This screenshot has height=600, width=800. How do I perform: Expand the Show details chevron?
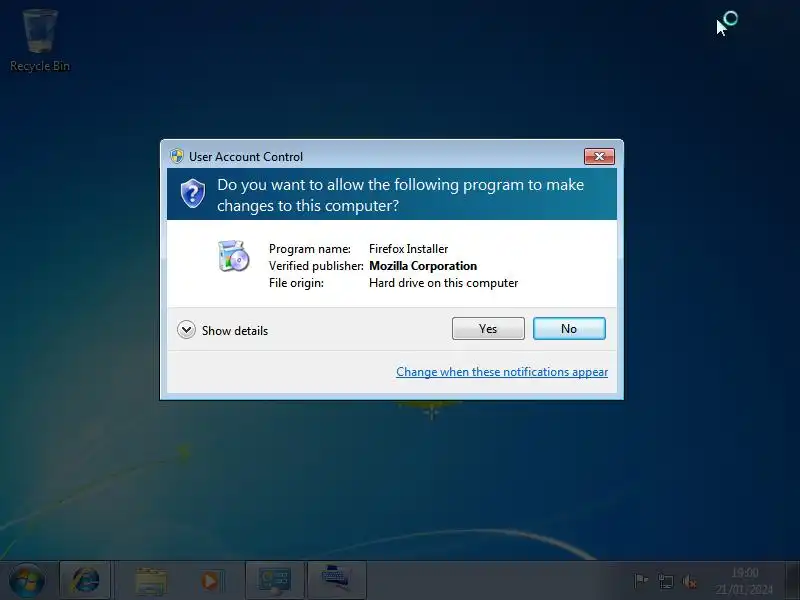pos(186,330)
